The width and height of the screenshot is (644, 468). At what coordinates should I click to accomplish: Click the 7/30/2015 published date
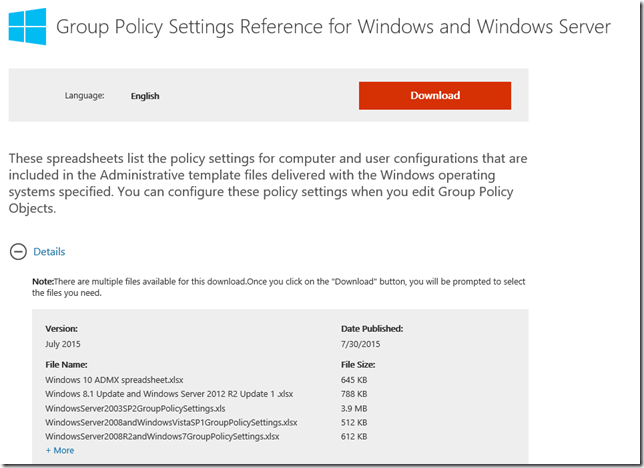pyautogui.click(x=362, y=343)
